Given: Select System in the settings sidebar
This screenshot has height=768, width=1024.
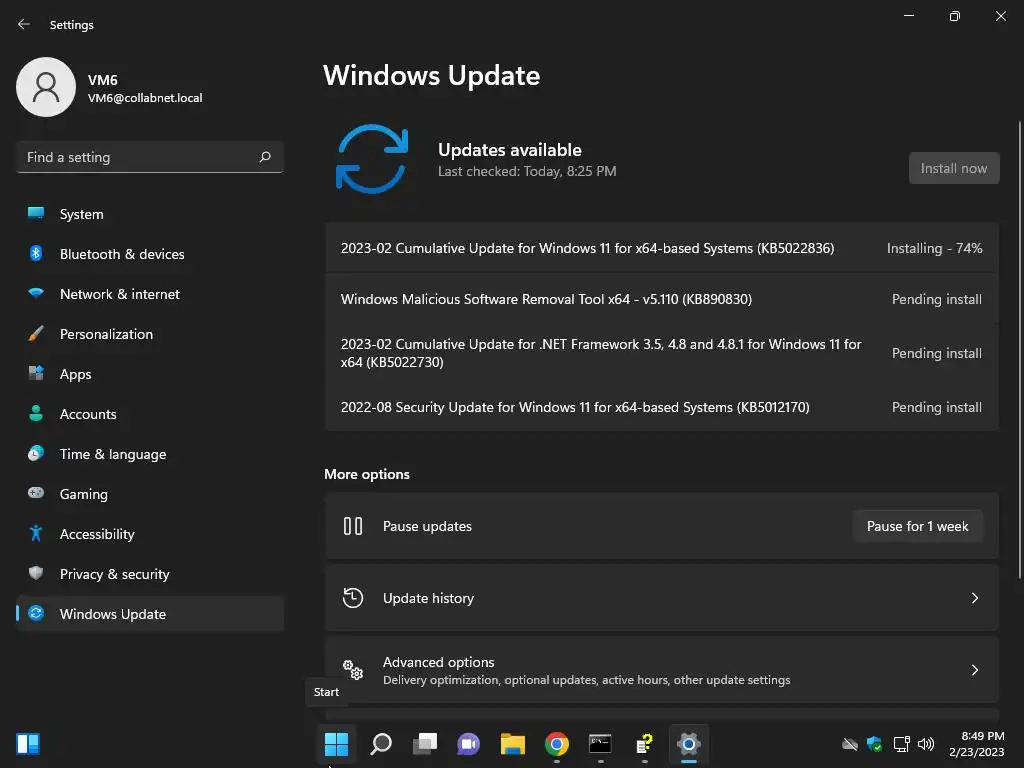Looking at the screenshot, I should 150,214.
